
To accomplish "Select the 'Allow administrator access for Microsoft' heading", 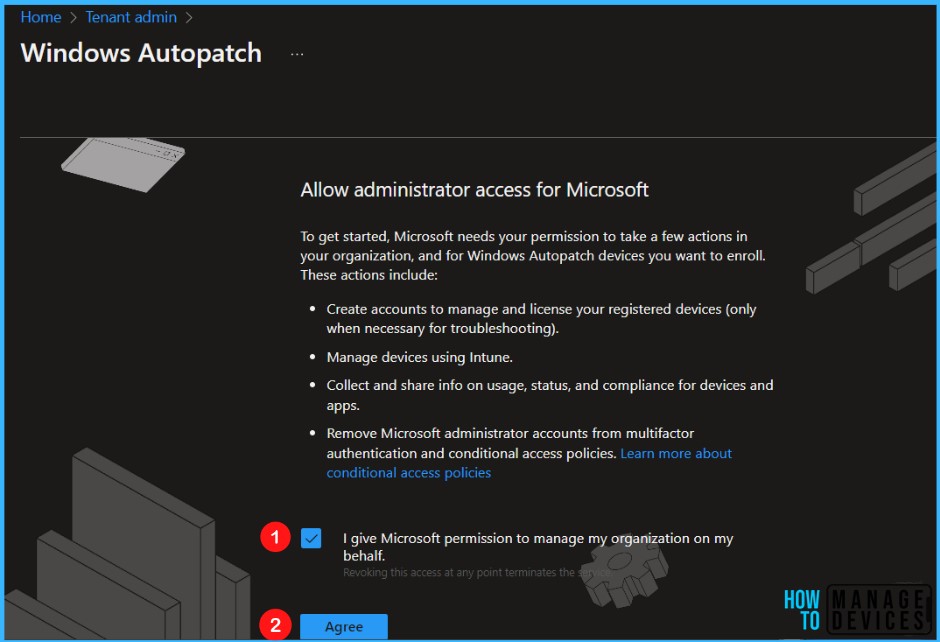I will tap(474, 190).
